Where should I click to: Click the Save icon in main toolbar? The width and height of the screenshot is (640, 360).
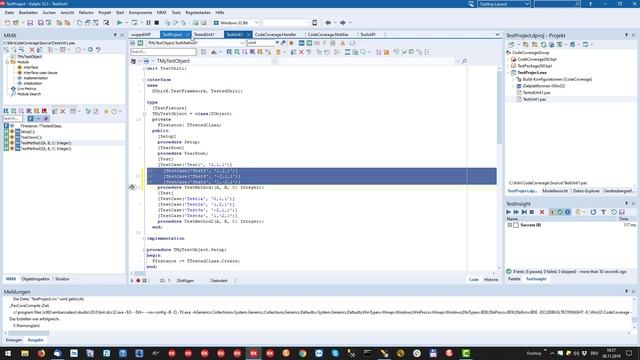(30, 23)
